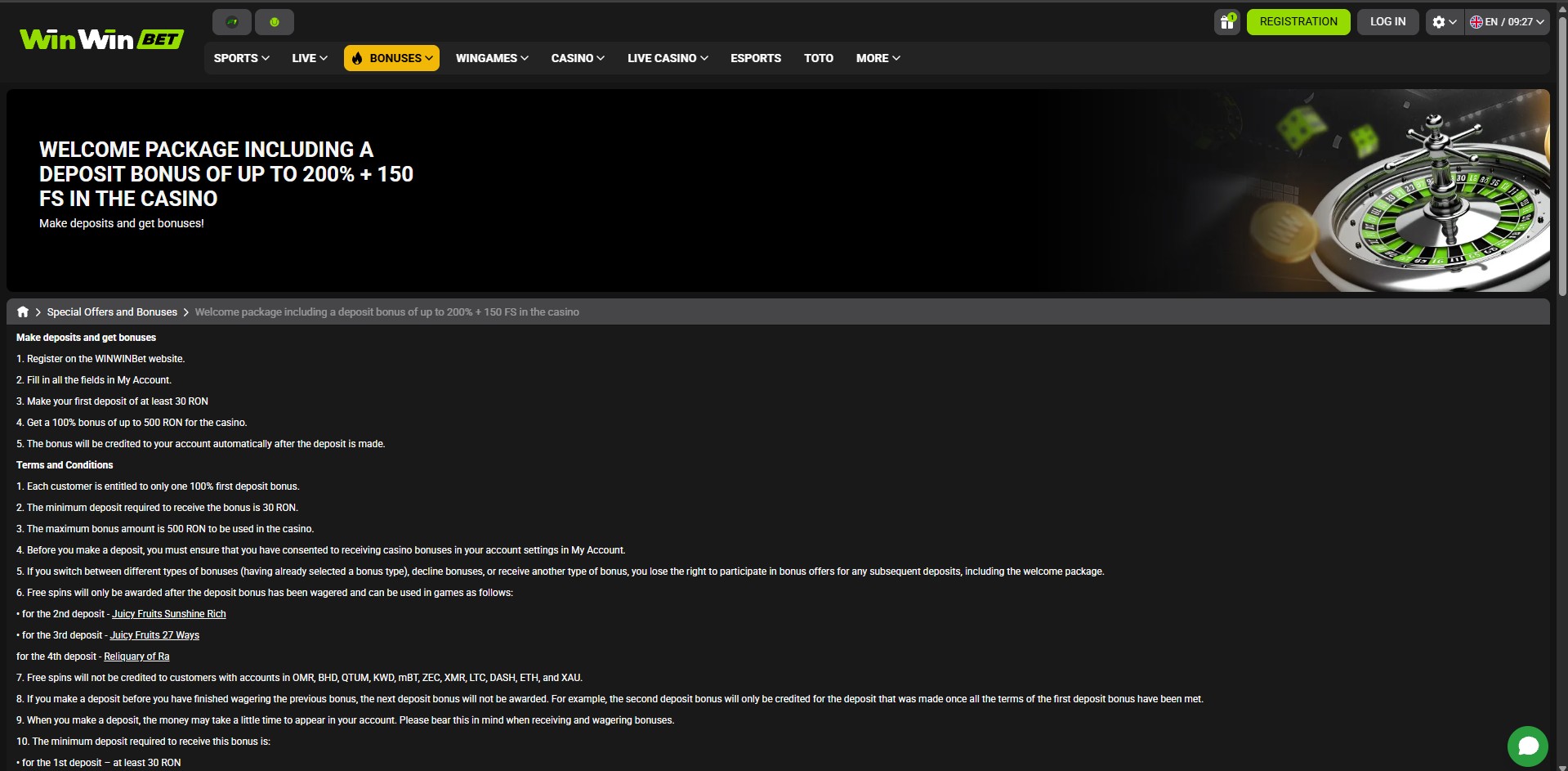Click the 'Make deposits and get bonuses' heading
This screenshot has height=771, width=1568.
point(86,338)
